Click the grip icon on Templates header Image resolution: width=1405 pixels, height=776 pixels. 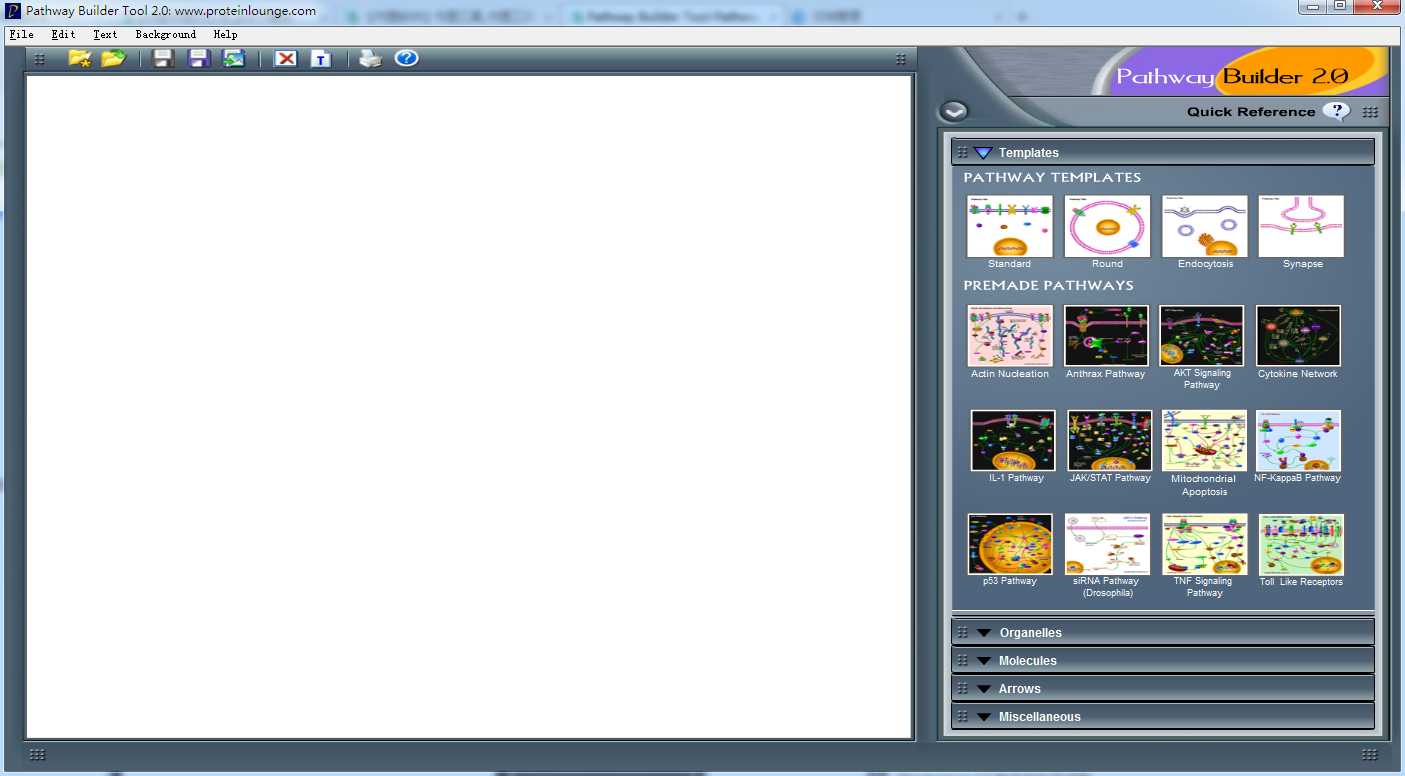(x=962, y=153)
